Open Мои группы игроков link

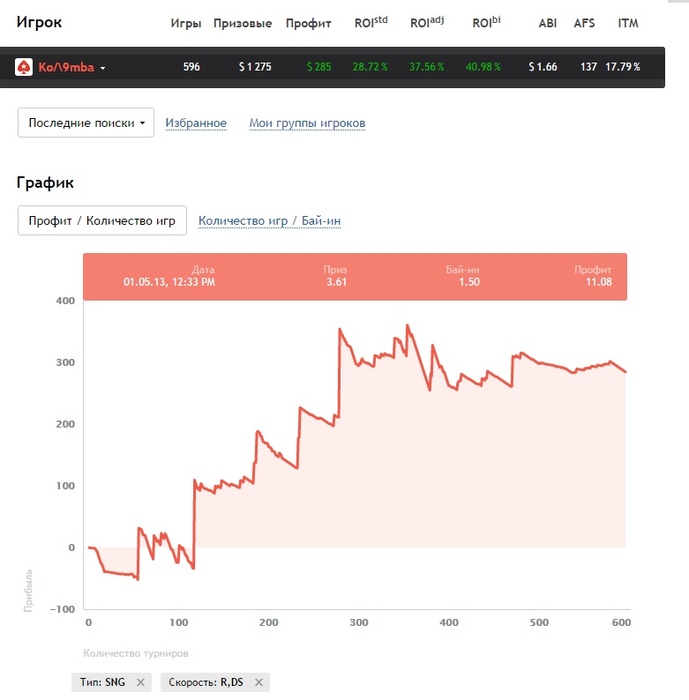coord(307,123)
